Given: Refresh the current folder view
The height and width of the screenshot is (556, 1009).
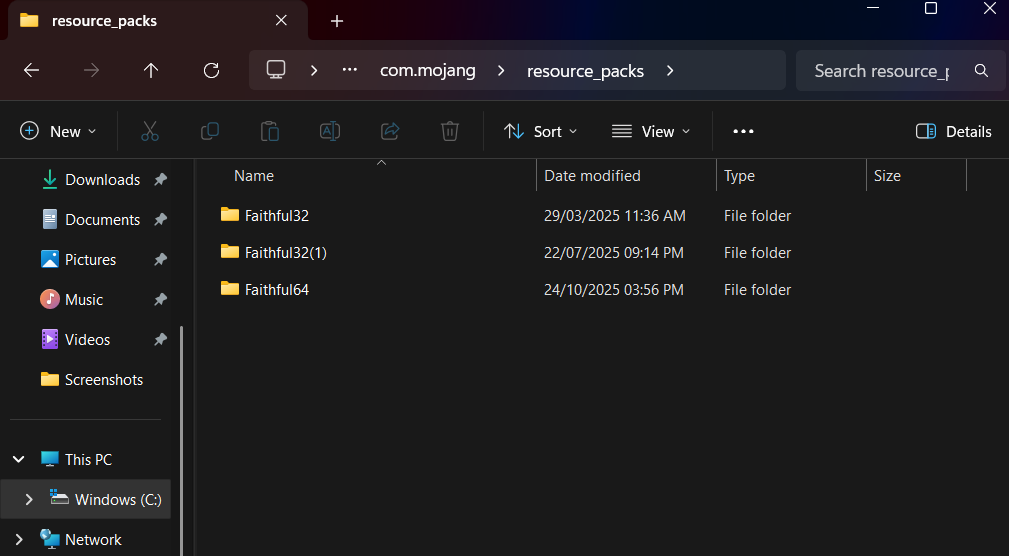Looking at the screenshot, I should point(211,70).
